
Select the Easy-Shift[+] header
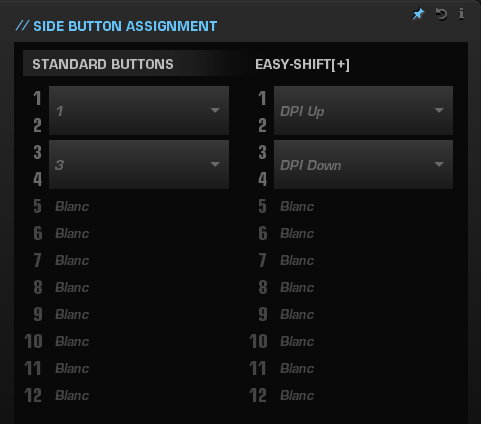click(x=302, y=64)
